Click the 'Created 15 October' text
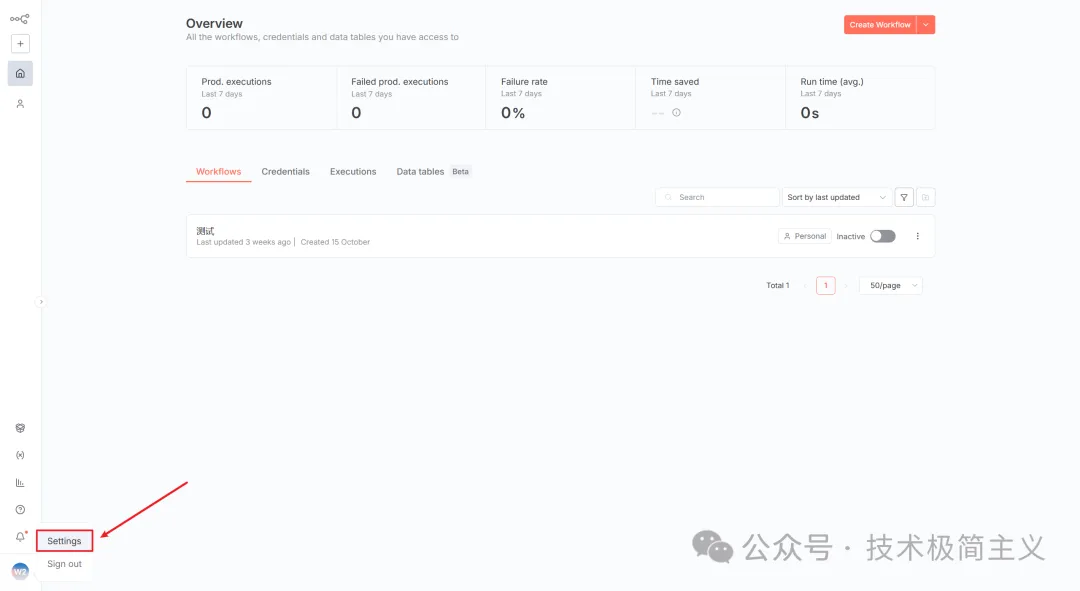1080x591 pixels. tap(335, 242)
